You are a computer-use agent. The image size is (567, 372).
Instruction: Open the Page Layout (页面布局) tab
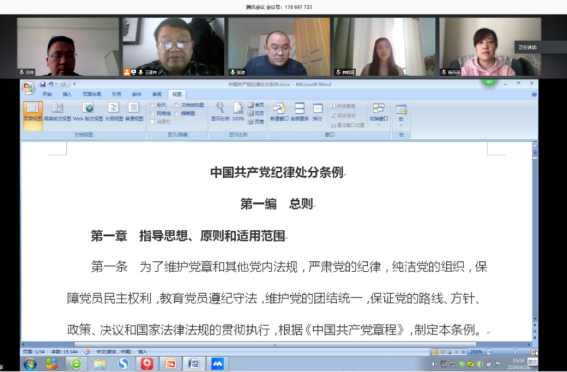tap(92, 94)
